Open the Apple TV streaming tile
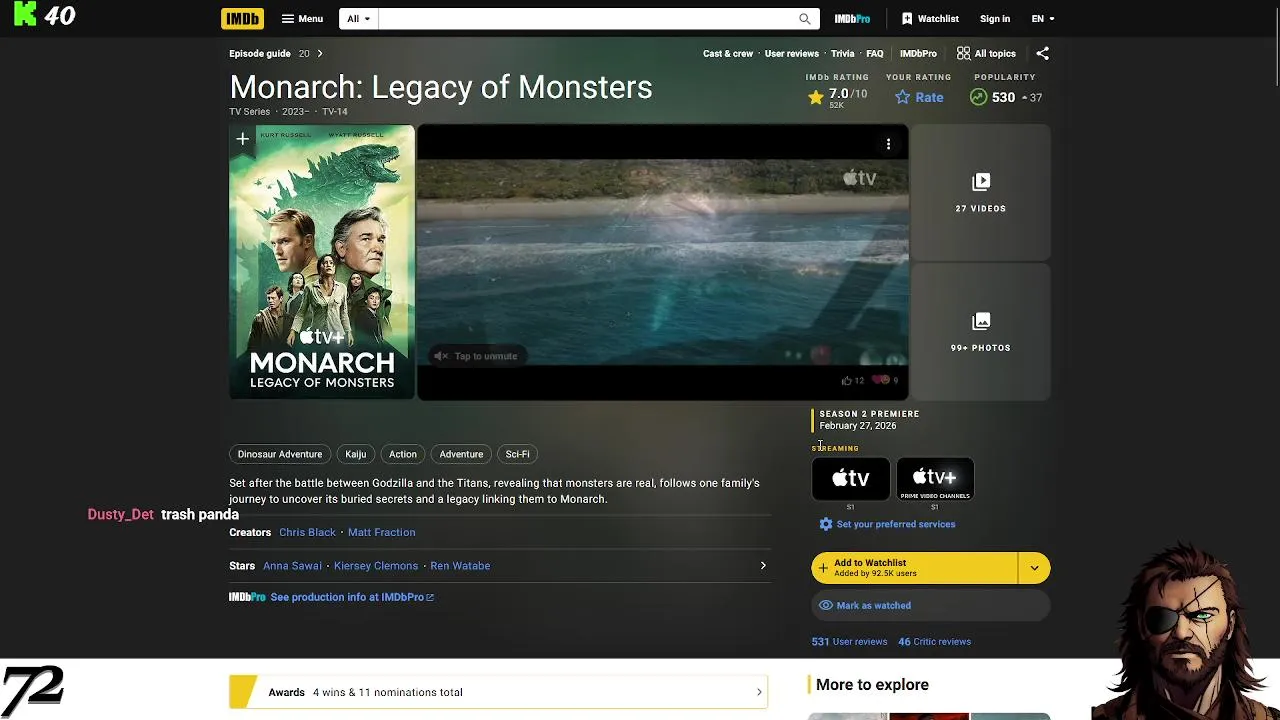The height and width of the screenshot is (720, 1280). [851, 478]
